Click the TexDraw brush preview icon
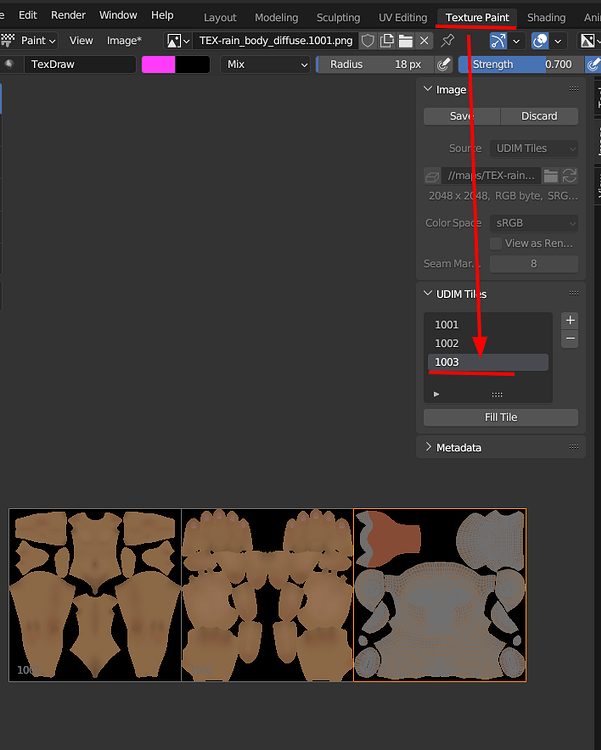 [x=9, y=64]
